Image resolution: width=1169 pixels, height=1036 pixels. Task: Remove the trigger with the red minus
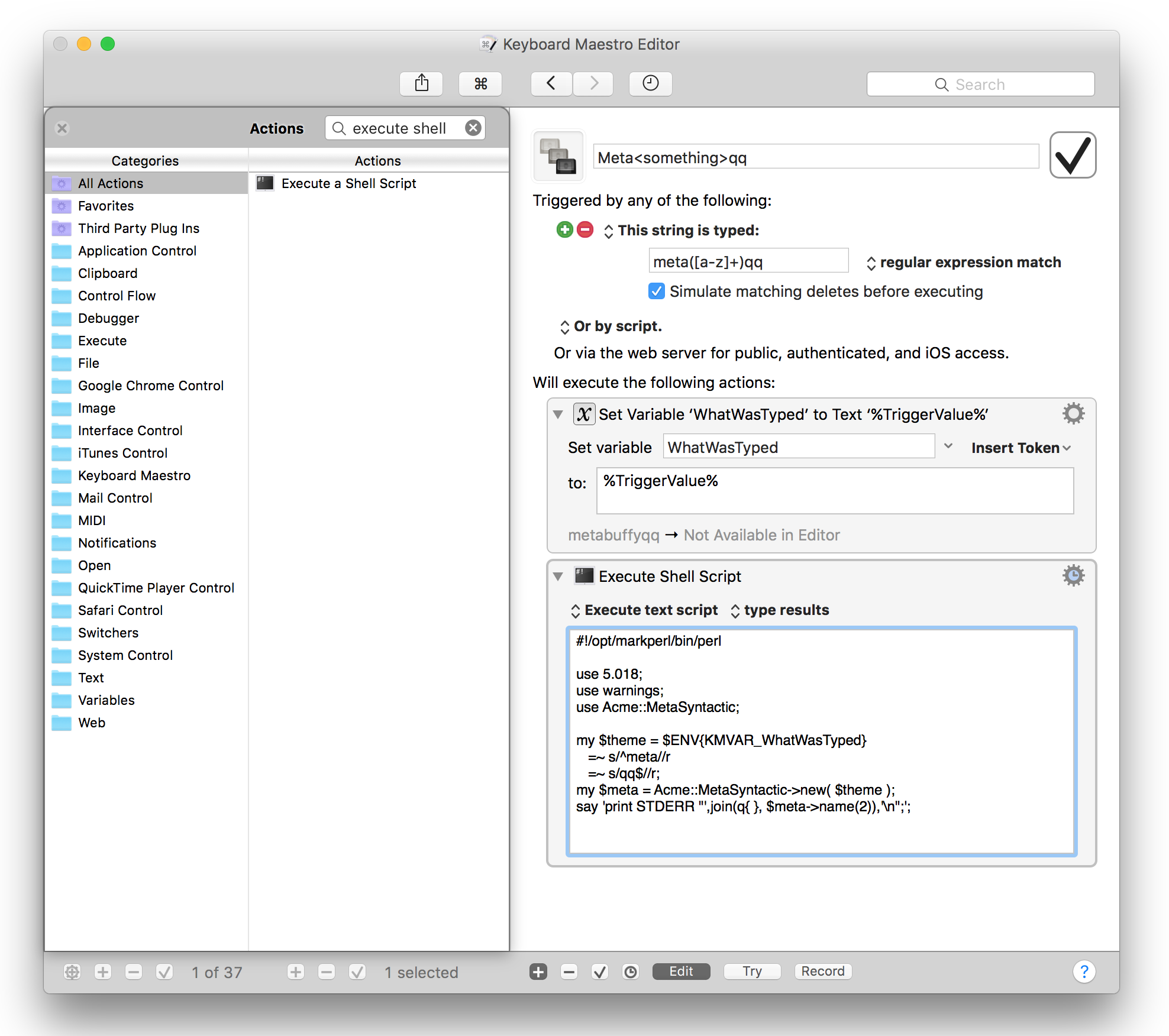pyautogui.click(x=585, y=229)
